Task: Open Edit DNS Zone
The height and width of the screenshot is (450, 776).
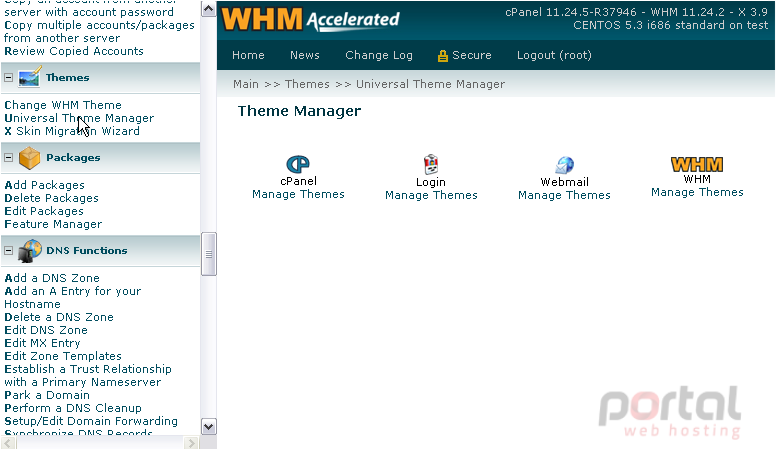Action: tap(46, 330)
